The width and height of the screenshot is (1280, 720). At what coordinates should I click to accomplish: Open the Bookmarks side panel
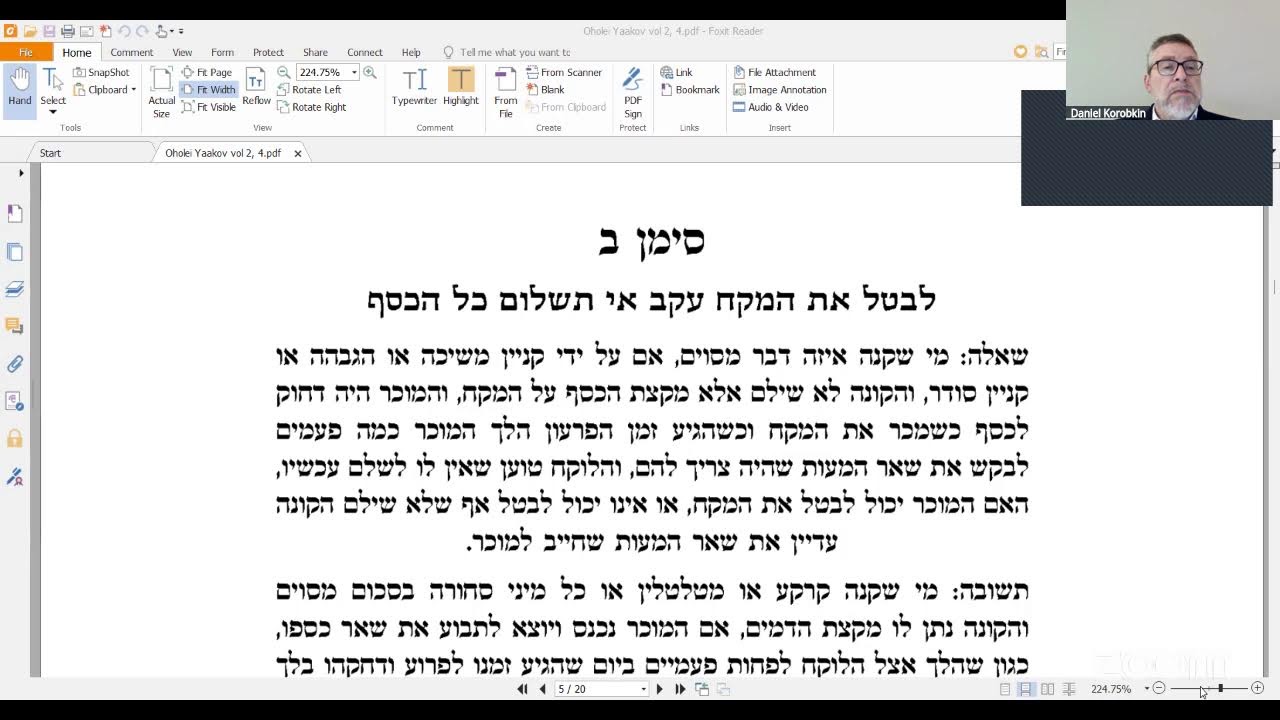point(14,213)
